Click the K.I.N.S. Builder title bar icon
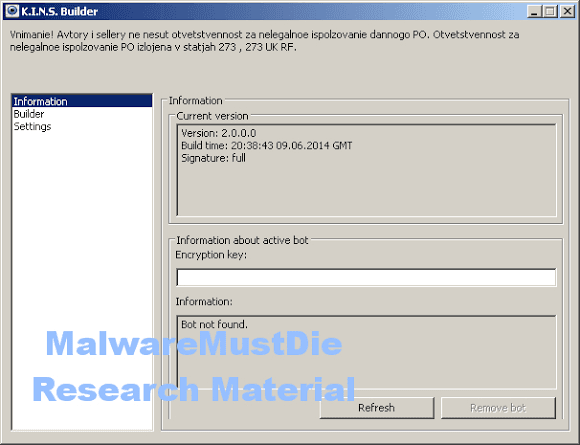 12,11
